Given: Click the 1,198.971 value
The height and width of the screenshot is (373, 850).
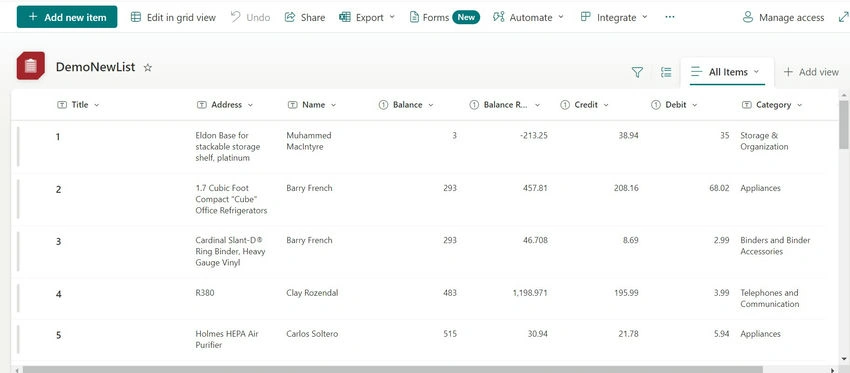Looking at the screenshot, I should pos(530,293).
